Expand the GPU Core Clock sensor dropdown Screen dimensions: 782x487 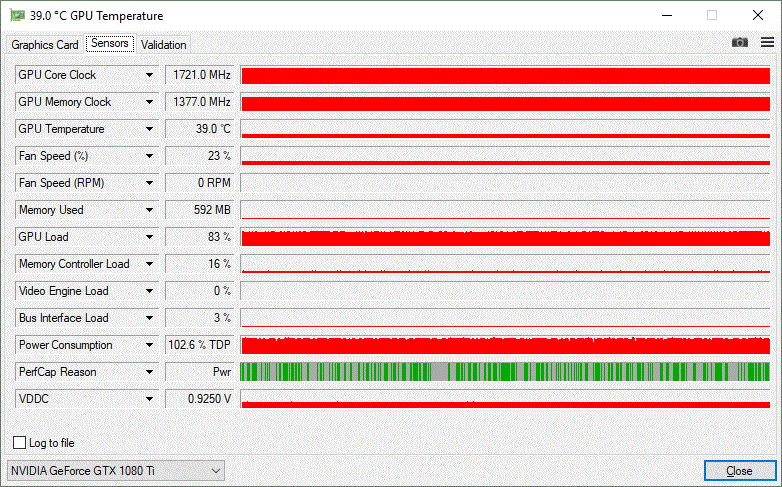pyautogui.click(x=149, y=75)
